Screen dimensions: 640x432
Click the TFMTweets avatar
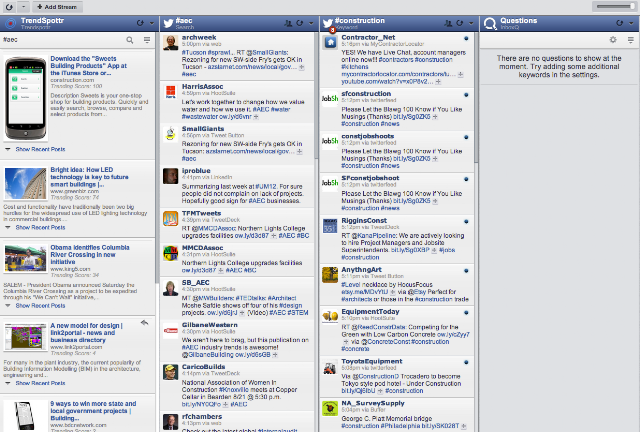point(170,218)
